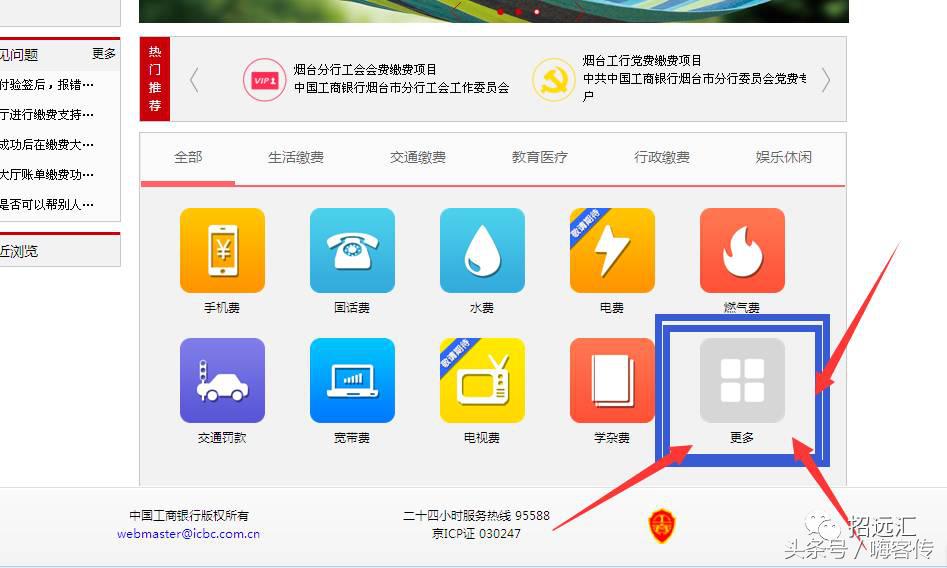Switch to the 生活缴费 tab
Viewport: 947px width, 568px height.
296,157
